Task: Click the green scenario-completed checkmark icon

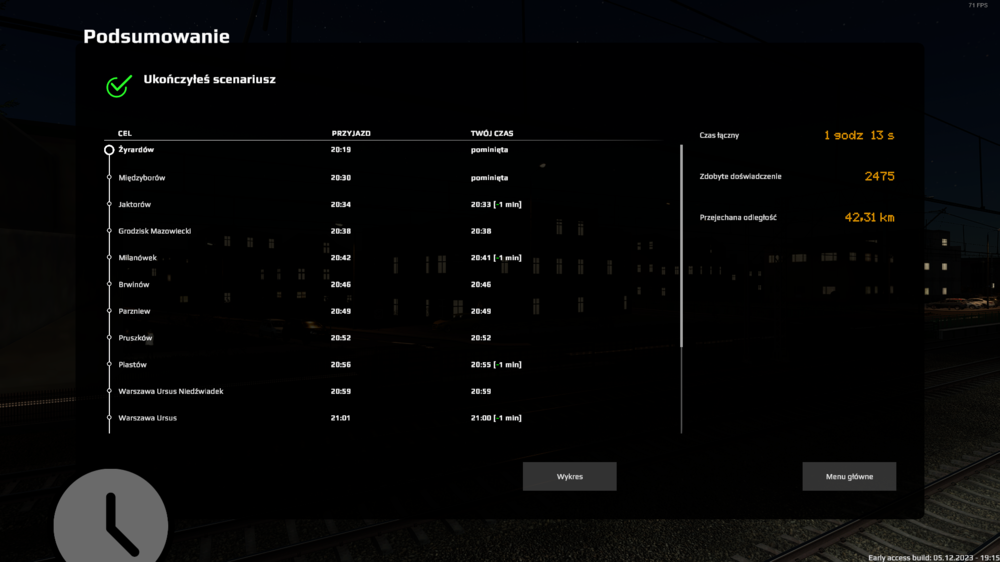Action: coord(119,85)
